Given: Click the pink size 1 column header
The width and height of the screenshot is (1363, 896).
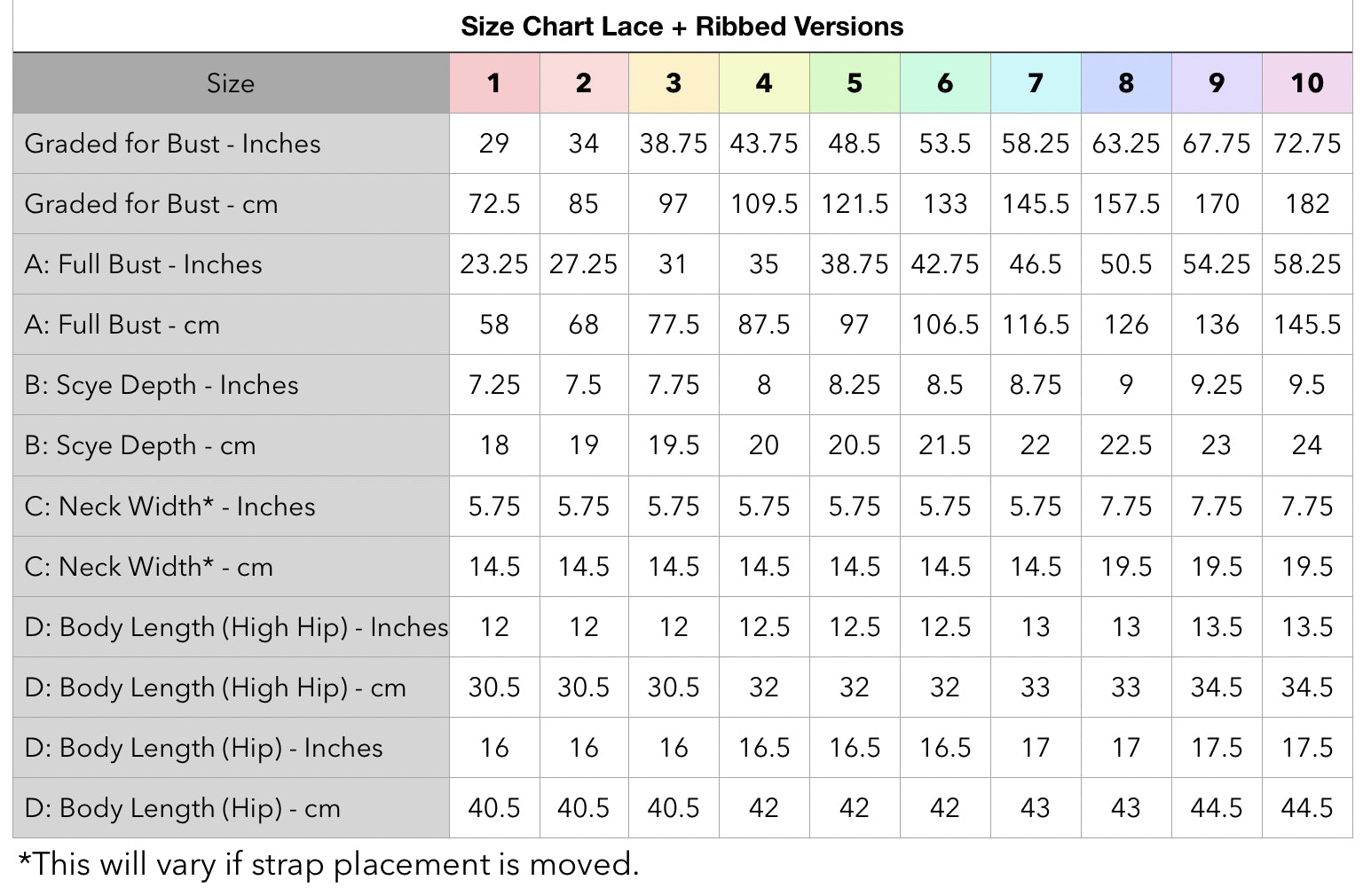Looking at the screenshot, I should pos(494,83).
